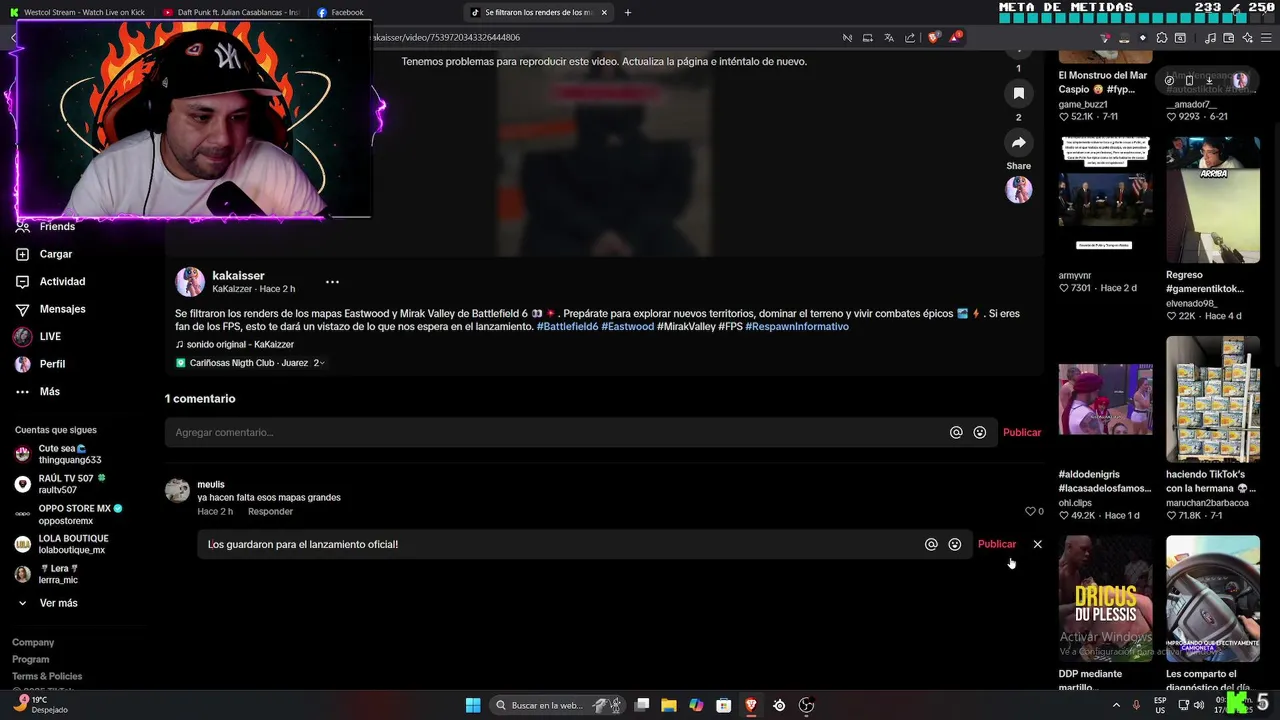Open followed account lerrra_mic

click(x=47, y=574)
